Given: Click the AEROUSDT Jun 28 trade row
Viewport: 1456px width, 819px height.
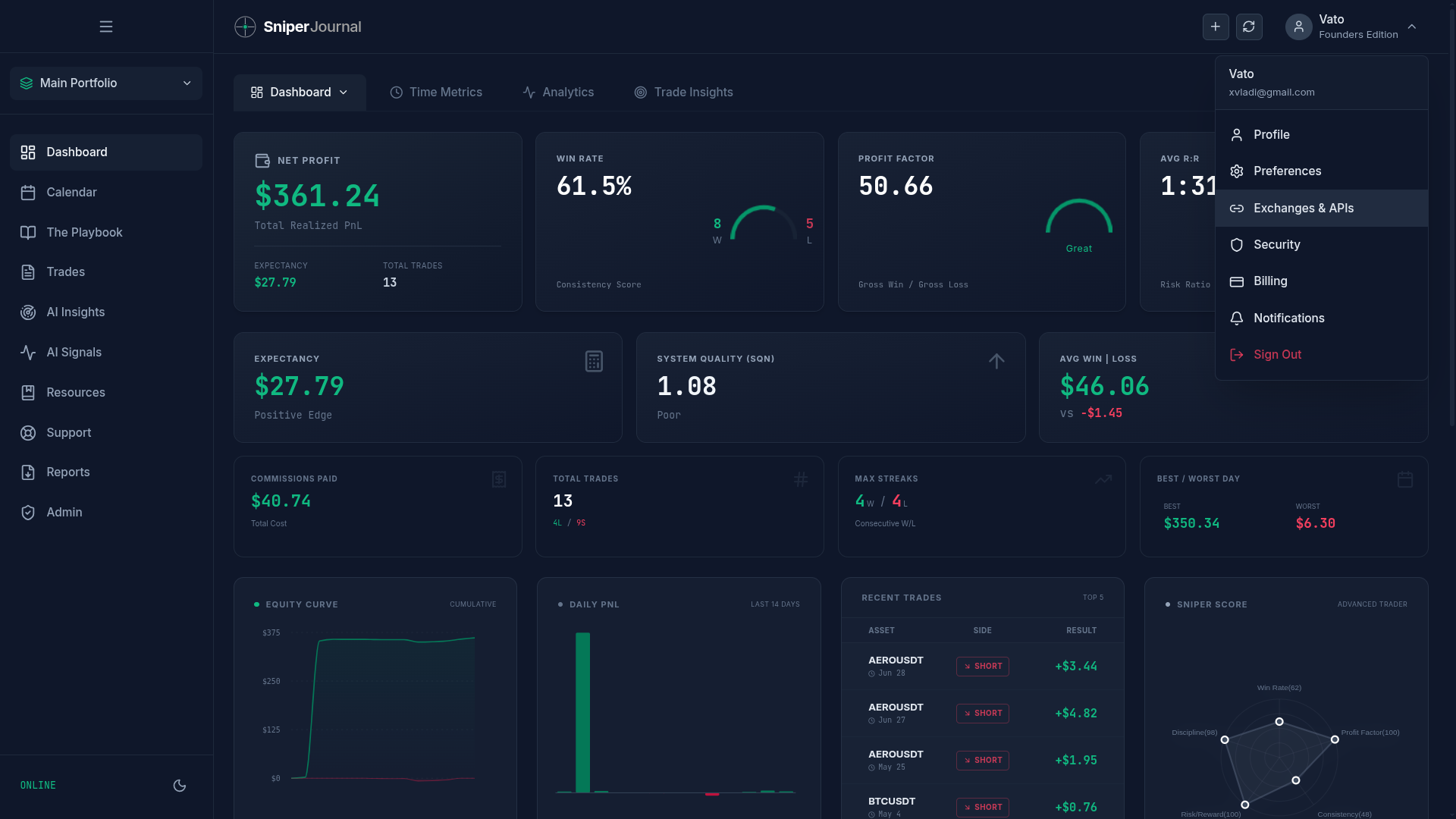Looking at the screenshot, I should click(983, 667).
